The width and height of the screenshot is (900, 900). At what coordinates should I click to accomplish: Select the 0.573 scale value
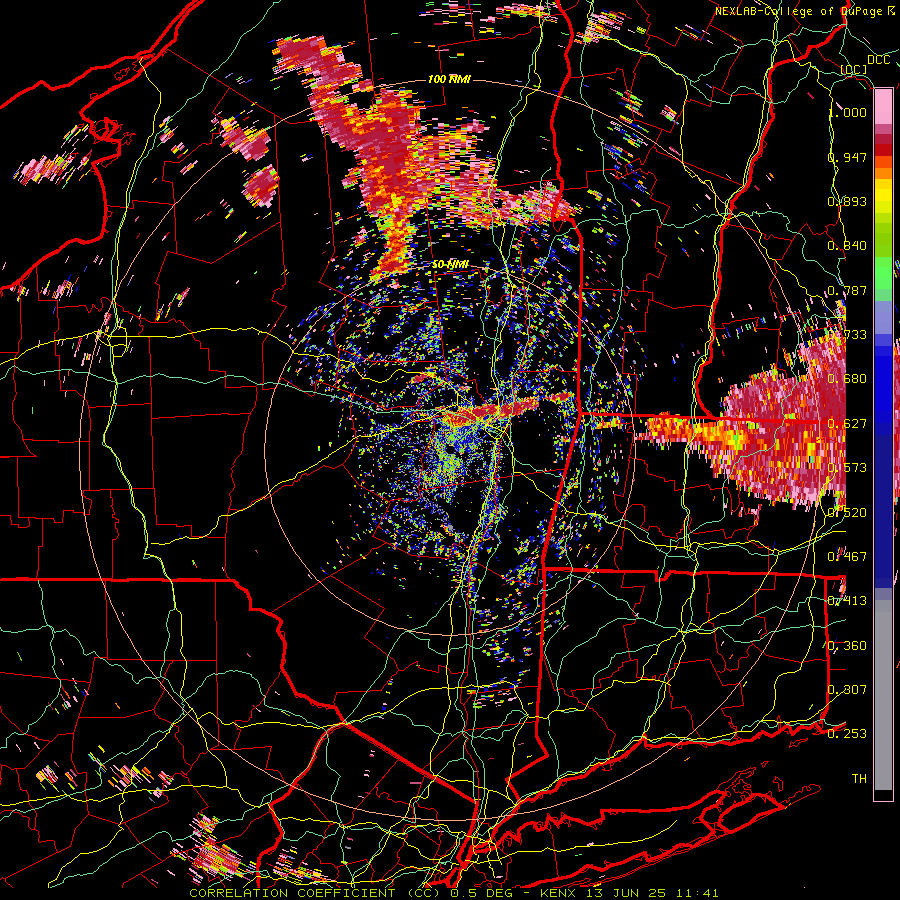tap(848, 468)
